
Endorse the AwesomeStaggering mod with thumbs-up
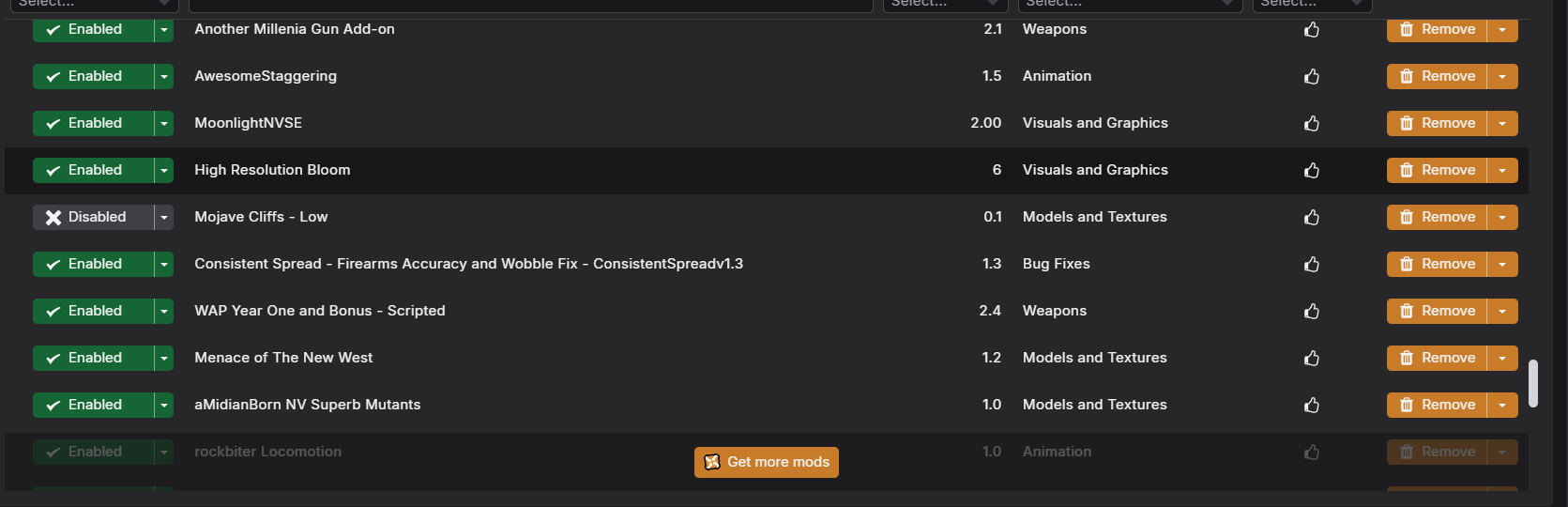pyautogui.click(x=1312, y=76)
